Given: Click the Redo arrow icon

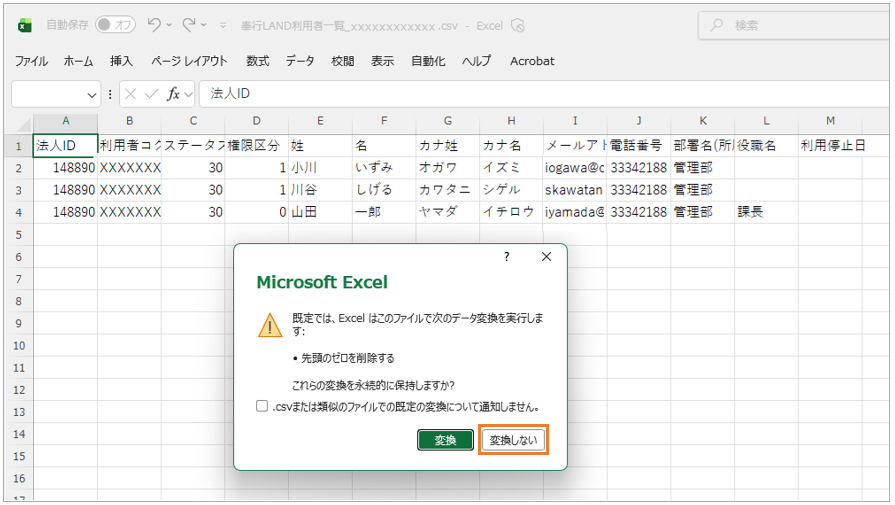Looking at the screenshot, I should pyautogui.click(x=189, y=25).
